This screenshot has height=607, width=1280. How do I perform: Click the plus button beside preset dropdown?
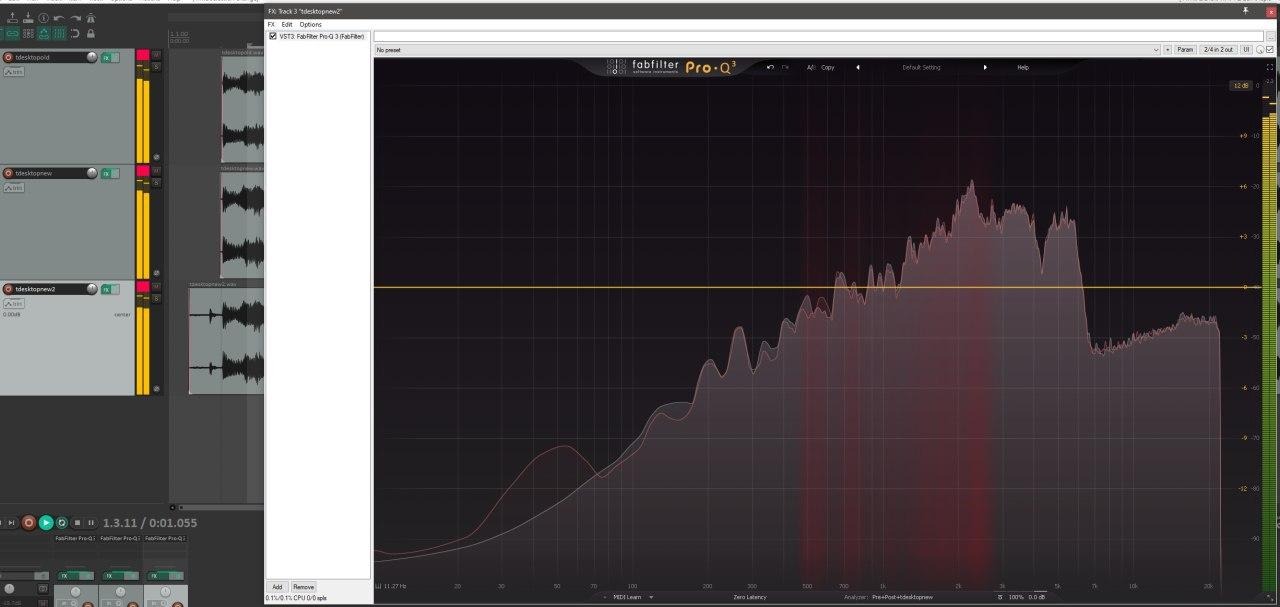(x=1167, y=49)
